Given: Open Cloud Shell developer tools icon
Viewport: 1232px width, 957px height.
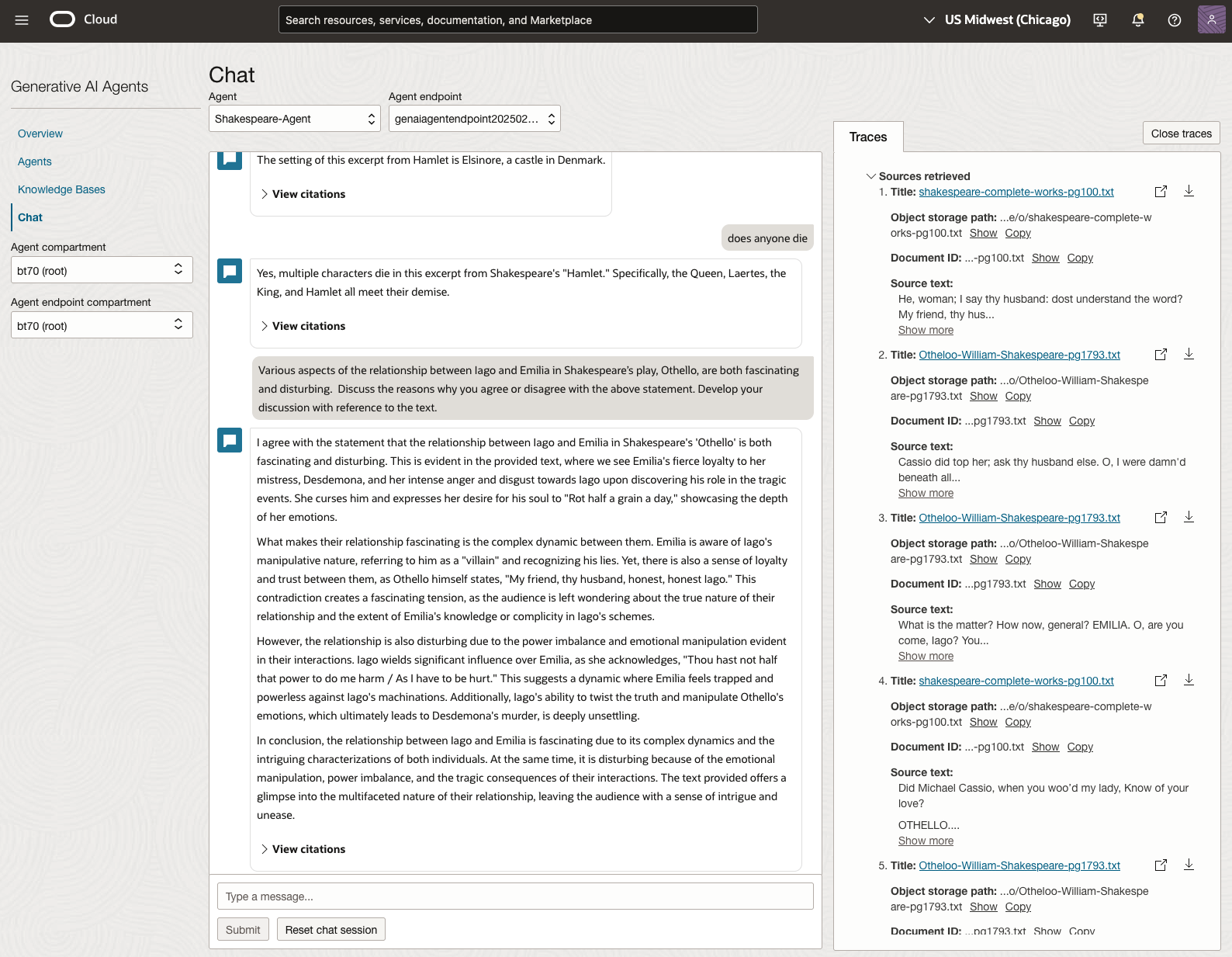Looking at the screenshot, I should 1100,20.
